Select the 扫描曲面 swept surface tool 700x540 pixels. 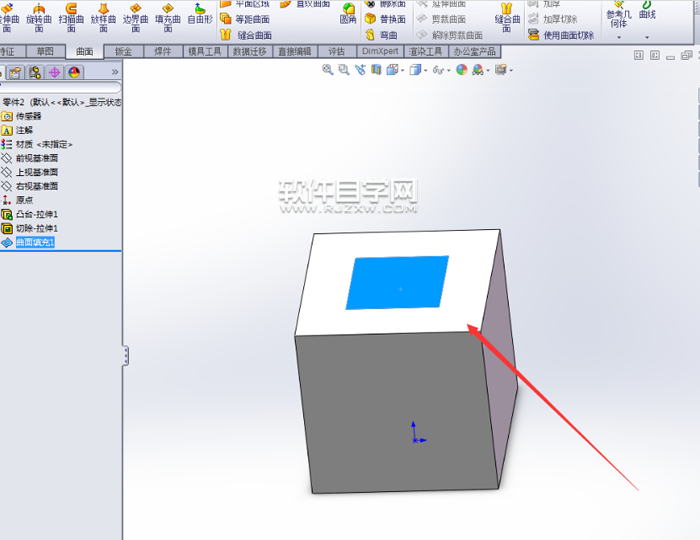[71, 17]
